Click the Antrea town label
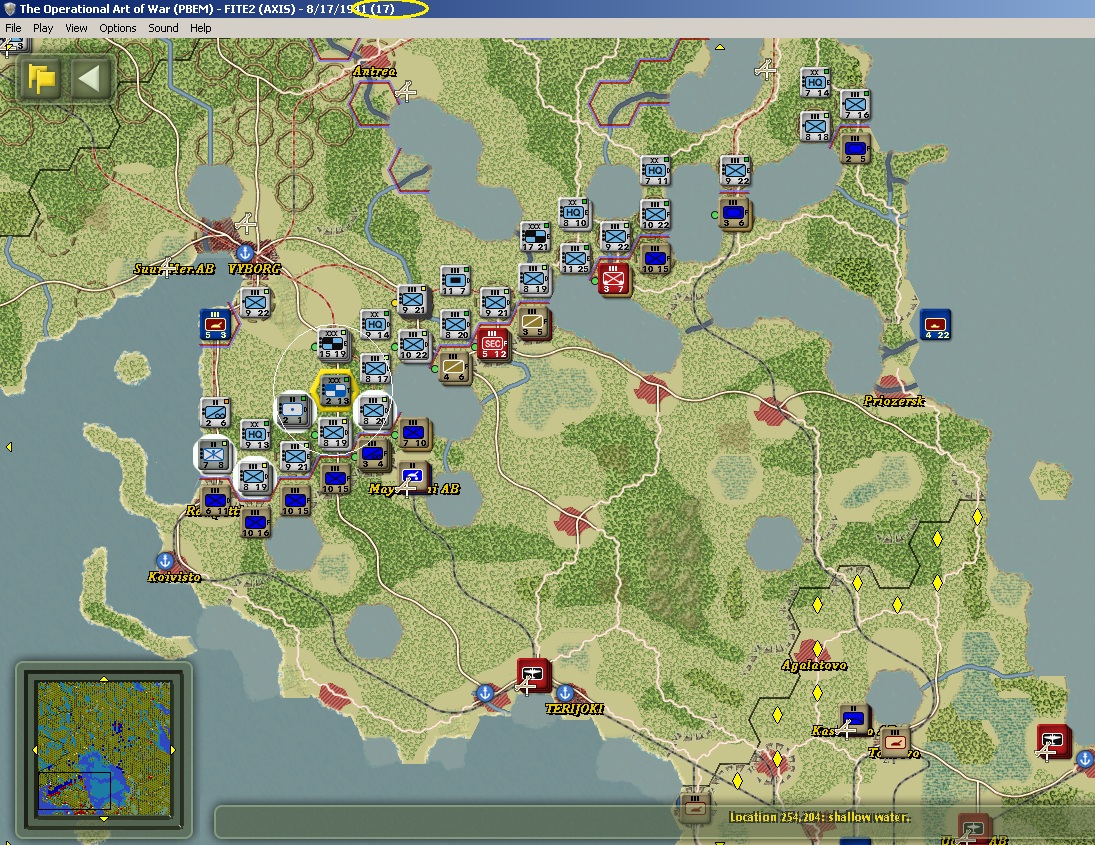 pyautogui.click(x=375, y=71)
